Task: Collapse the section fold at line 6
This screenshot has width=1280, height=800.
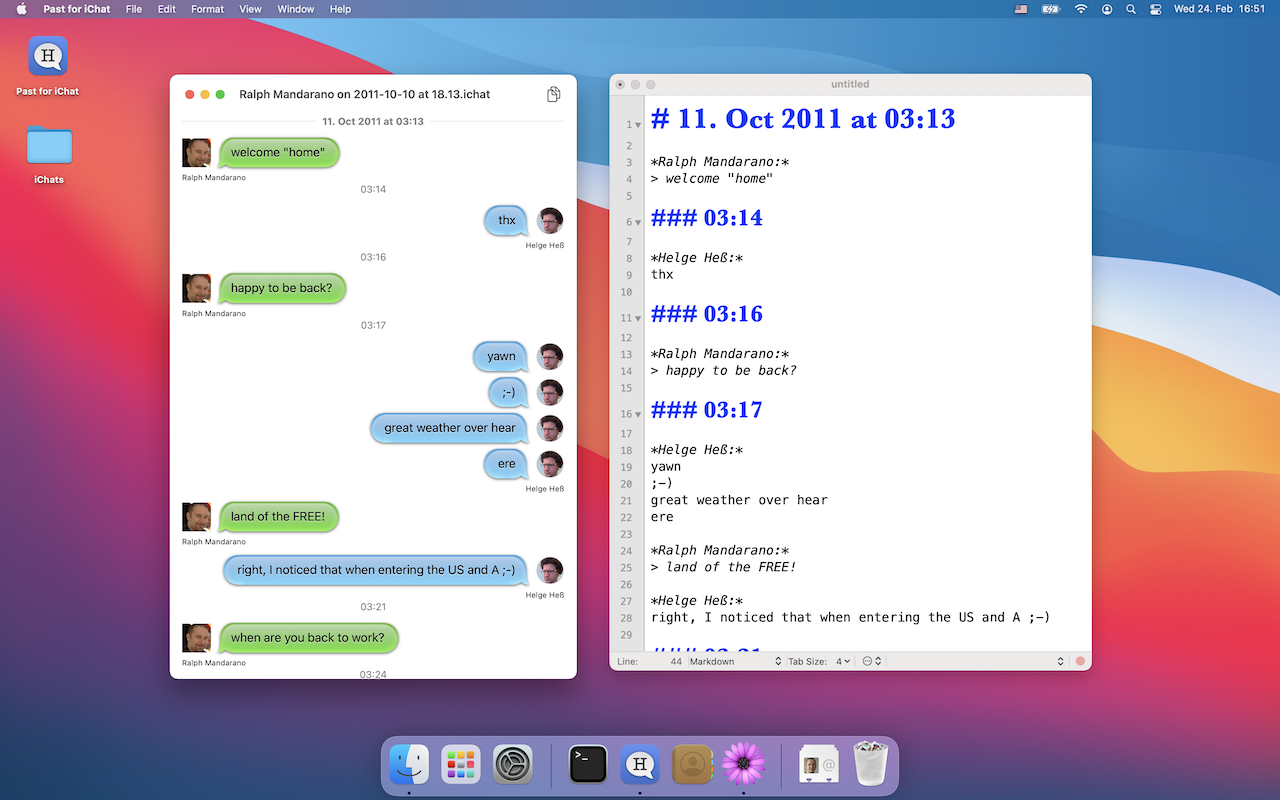Action: [x=638, y=223]
